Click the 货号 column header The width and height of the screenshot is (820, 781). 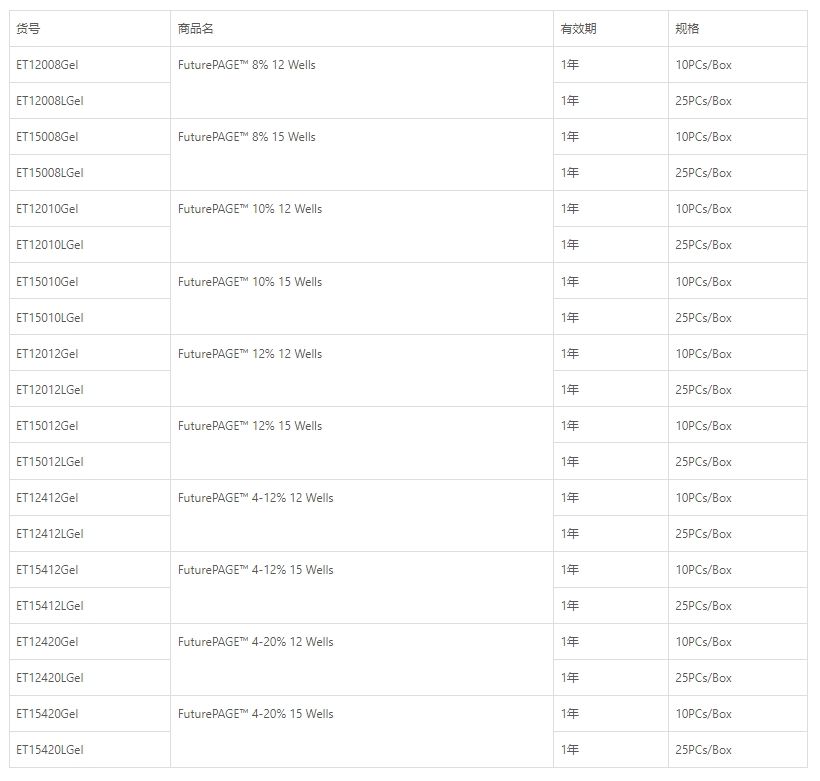29,29
